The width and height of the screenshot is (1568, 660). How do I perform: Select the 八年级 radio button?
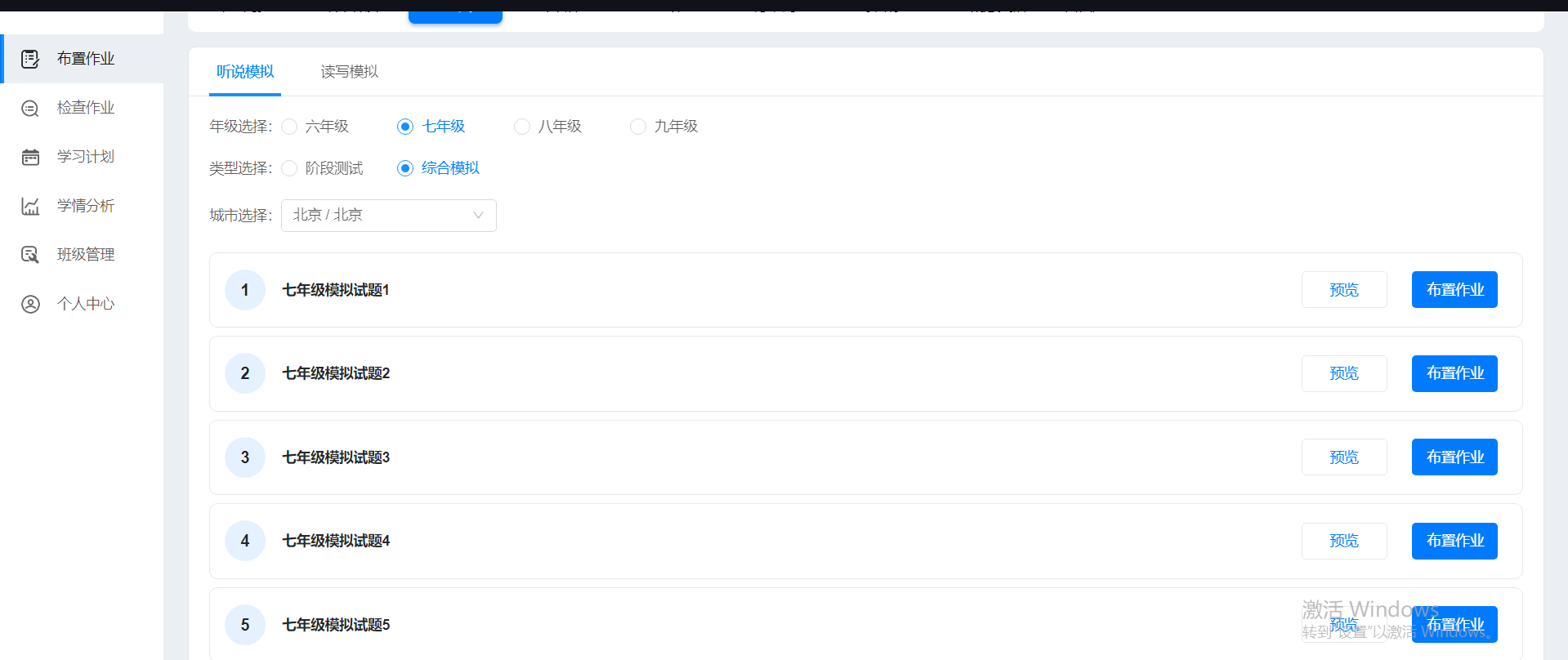click(522, 127)
